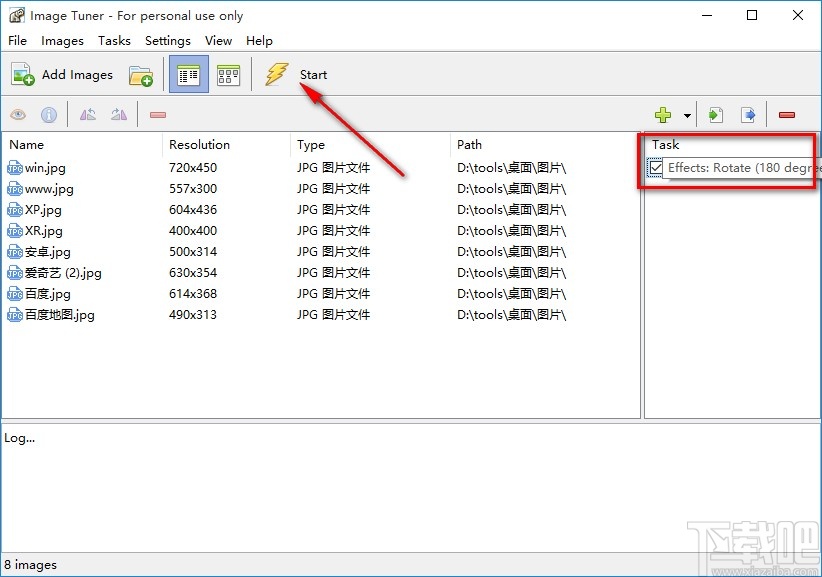Click the Effects: Rotate (180 degrees) task text
Viewport: 822px width, 577px height.
coord(744,168)
